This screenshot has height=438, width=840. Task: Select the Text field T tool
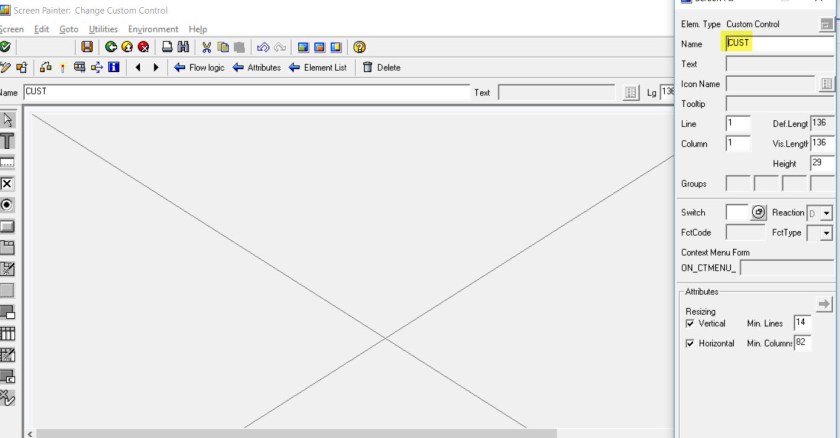tap(8, 141)
